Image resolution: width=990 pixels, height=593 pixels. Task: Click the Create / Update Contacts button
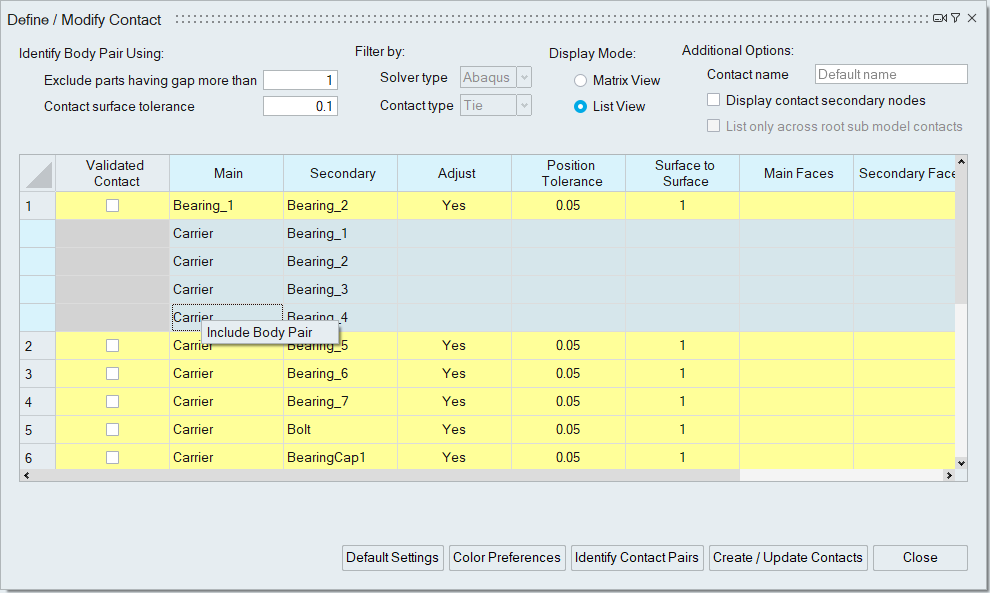coord(787,558)
